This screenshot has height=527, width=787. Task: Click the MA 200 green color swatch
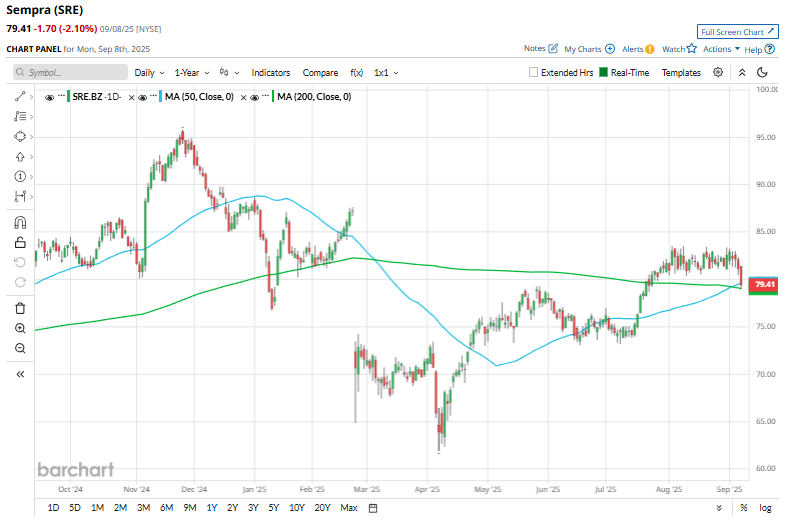273,96
